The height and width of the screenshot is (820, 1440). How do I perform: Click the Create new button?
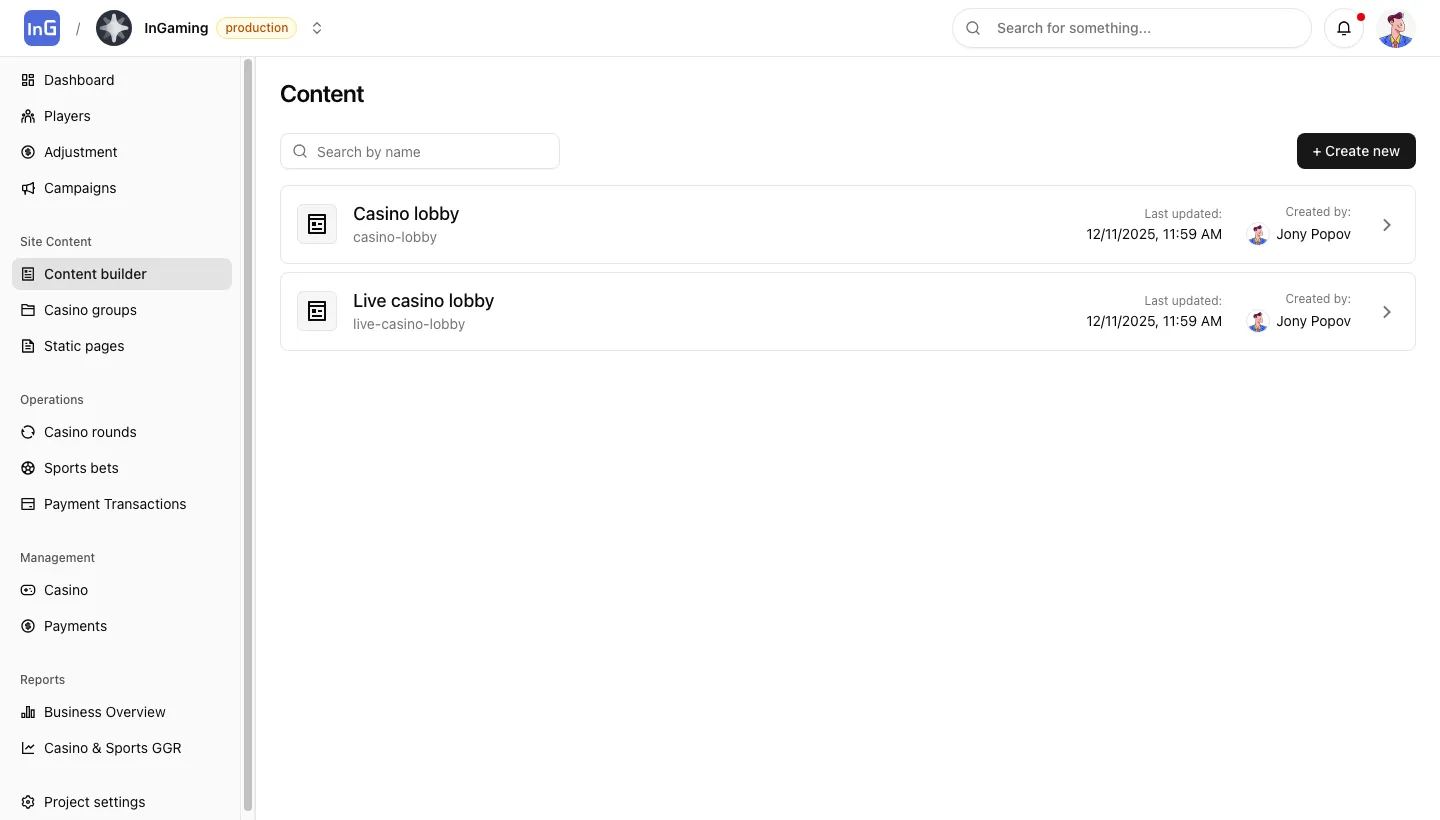[1356, 151]
